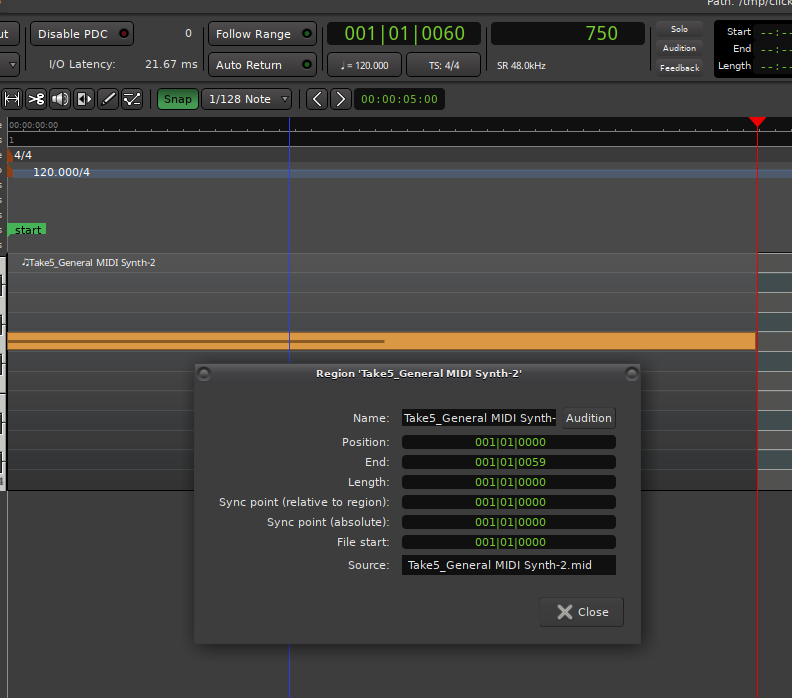Toggle Auto Return
Screen dimensions: 792x698
(262, 65)
